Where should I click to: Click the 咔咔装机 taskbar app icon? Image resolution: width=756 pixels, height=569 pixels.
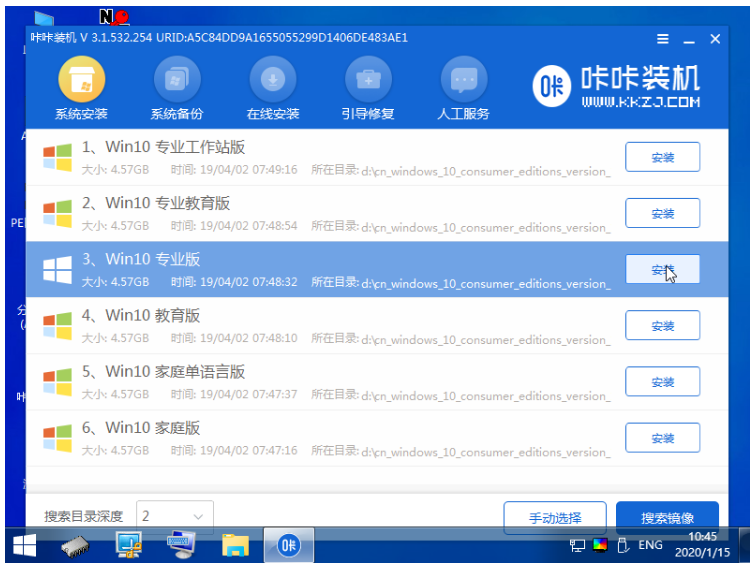288,545
